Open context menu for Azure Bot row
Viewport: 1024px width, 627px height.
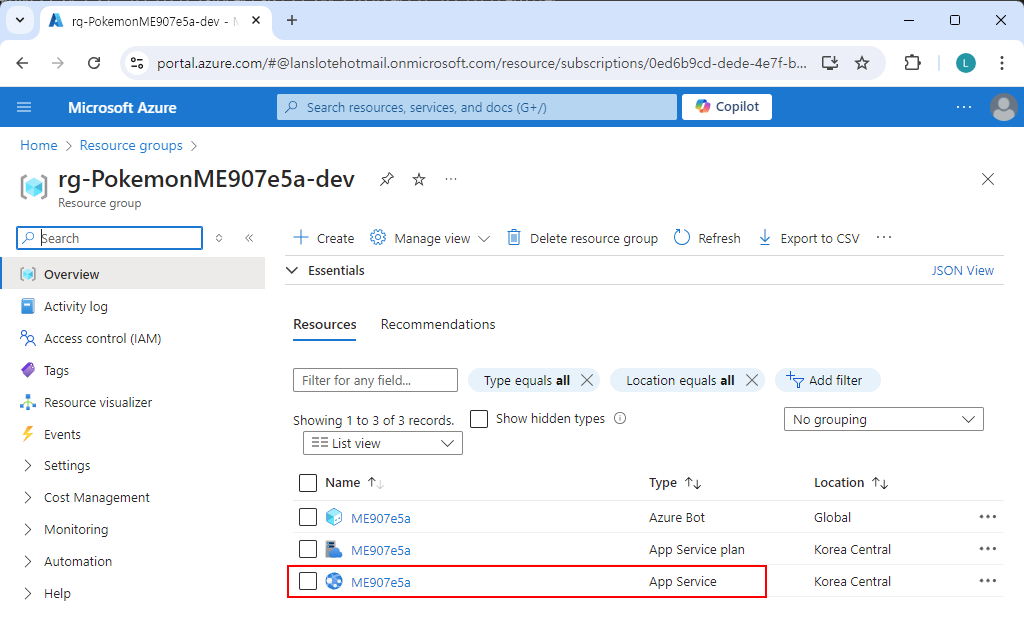click(x=987, y=517)
